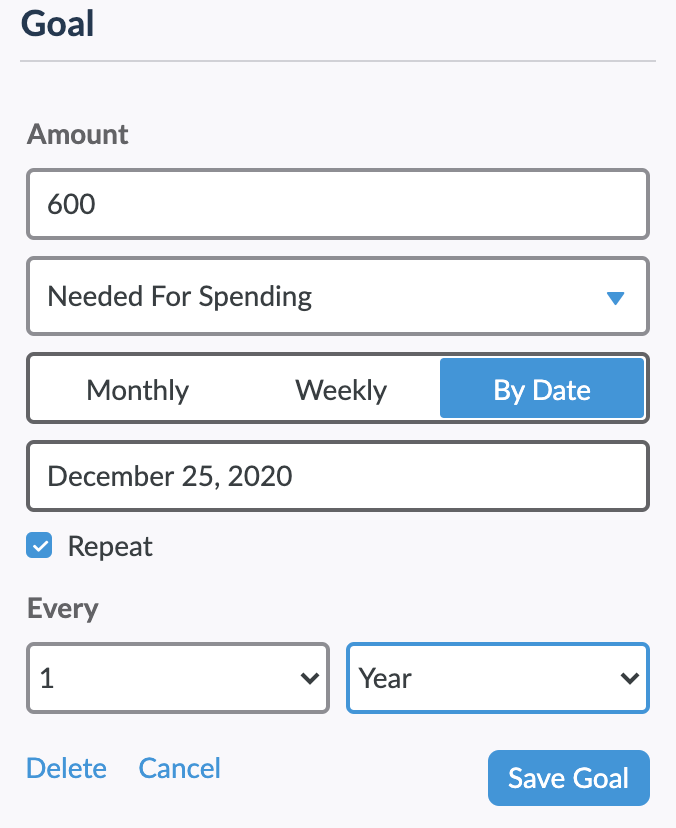676x828 pixels.
Task: Open the repeat interval number dropdown
Action: (178, 678)
